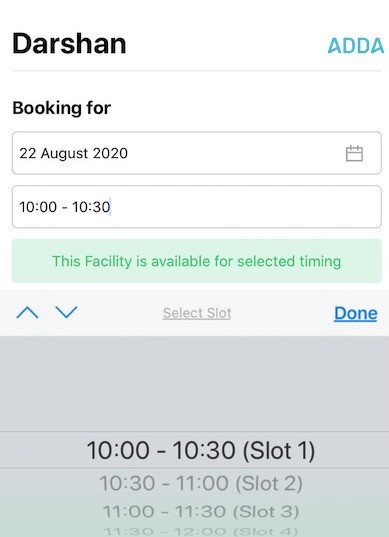The height and width of the screenshot is (537, 389).
Task: Click the facility availability green banner
Action: point(197,261)
